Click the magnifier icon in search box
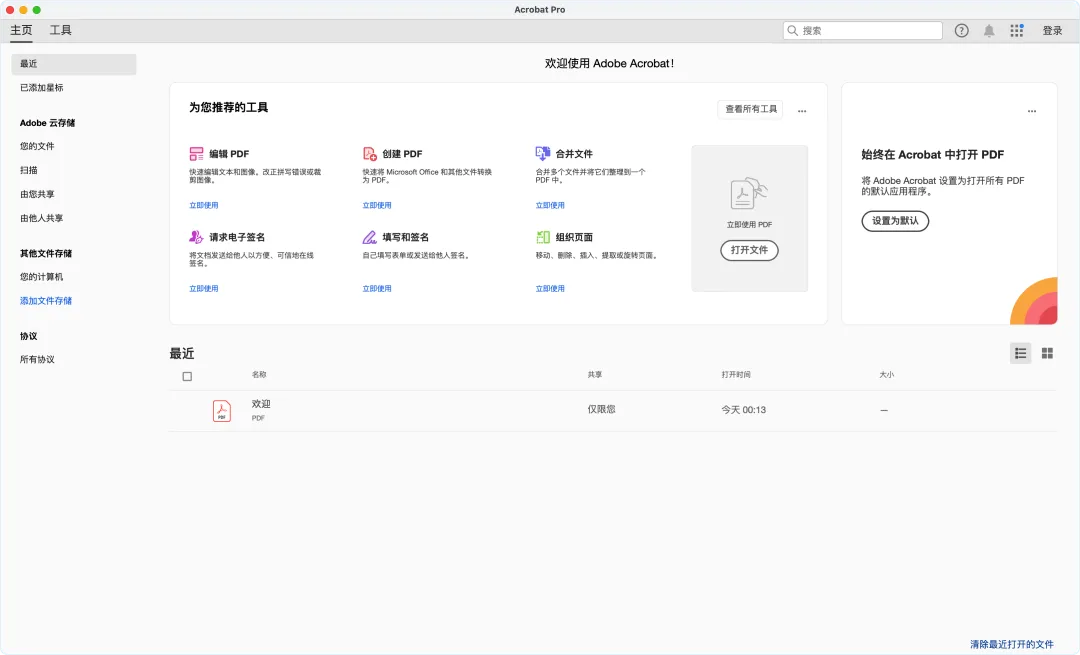The height and width of the screenshot is (655, 1080). click(793, 30)
